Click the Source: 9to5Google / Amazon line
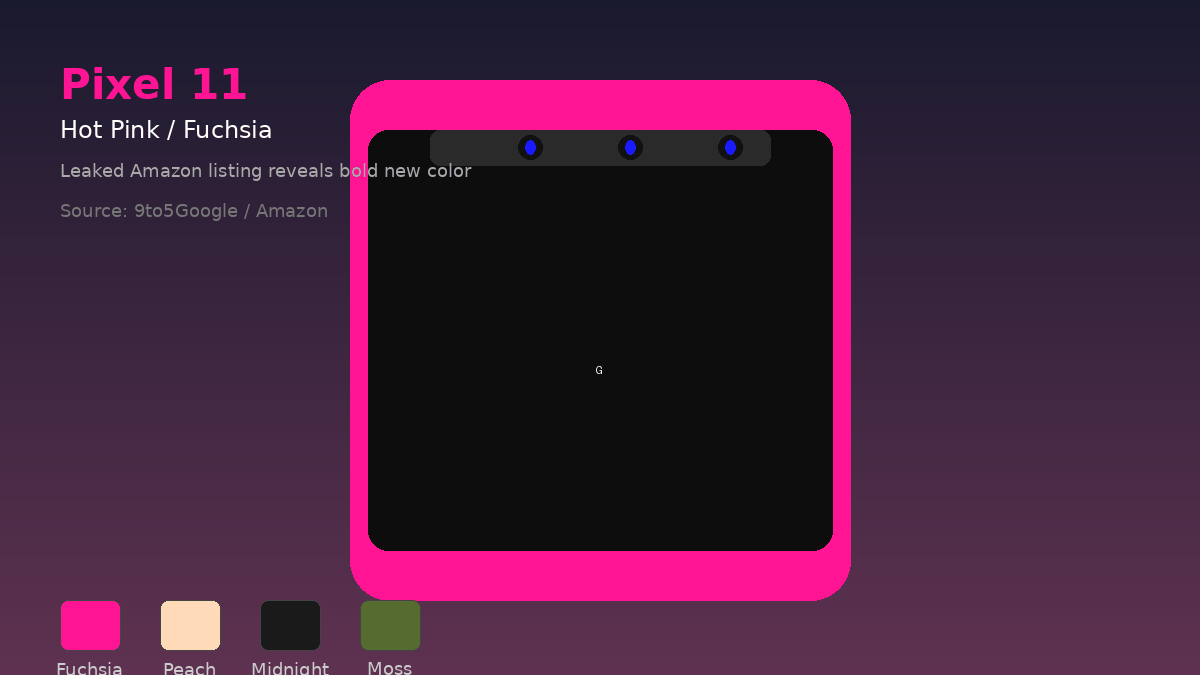The image size is (1200, 675). tap(194, 211)
